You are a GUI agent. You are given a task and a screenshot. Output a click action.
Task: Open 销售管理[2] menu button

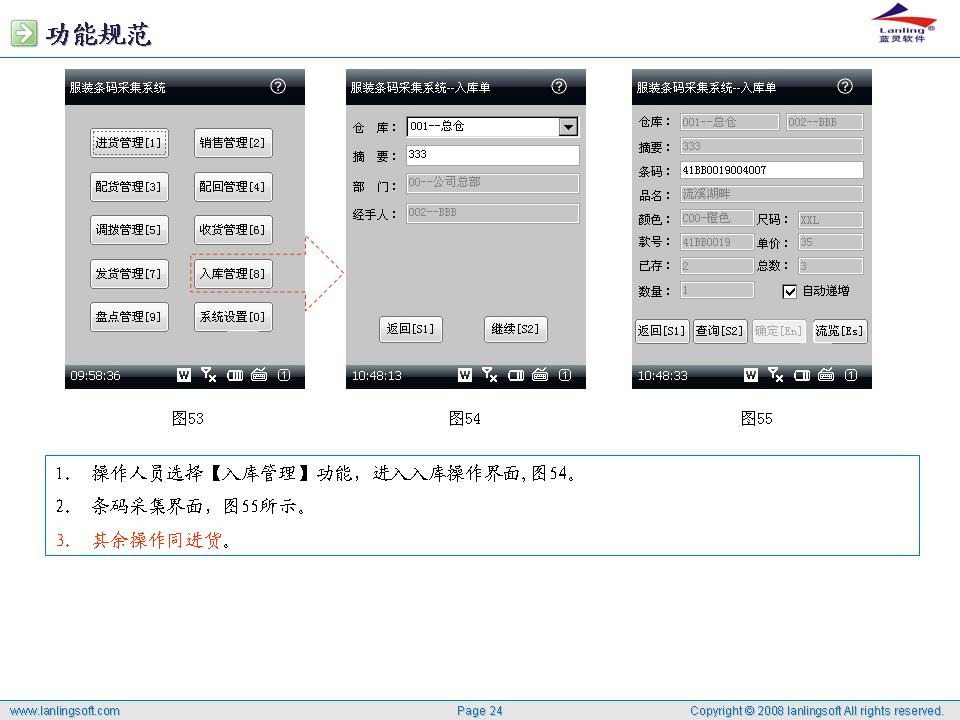click(x=233, y=143)
